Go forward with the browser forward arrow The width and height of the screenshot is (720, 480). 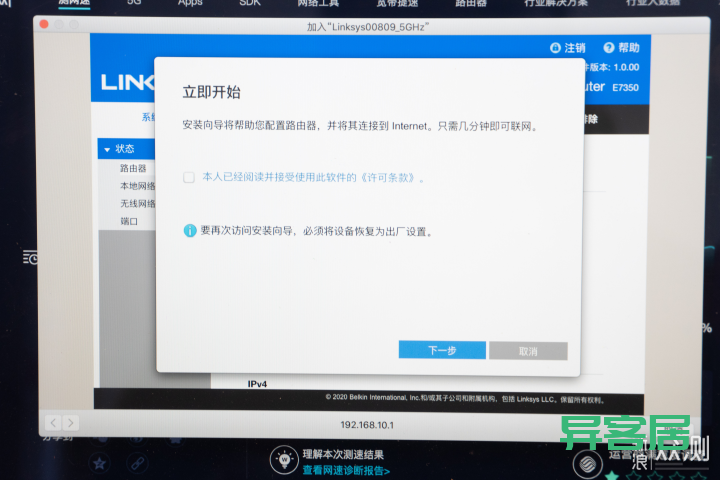(70, 423)
